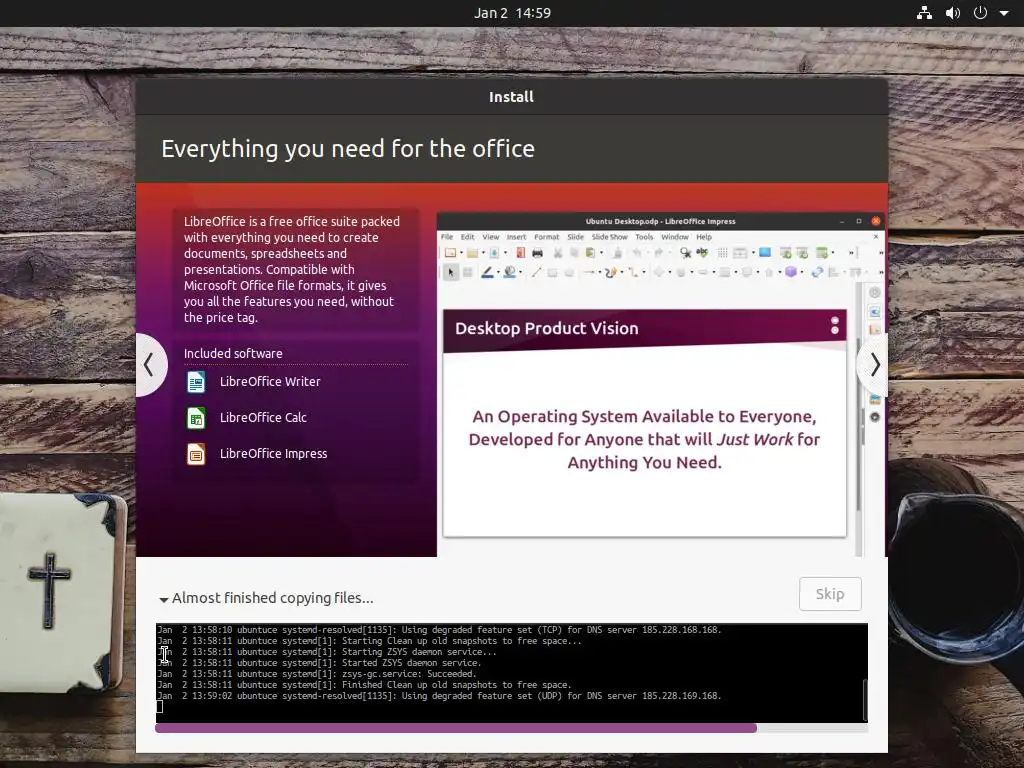Click the purple installation progress bar
1024x768 pixels.
pos(456,728)
